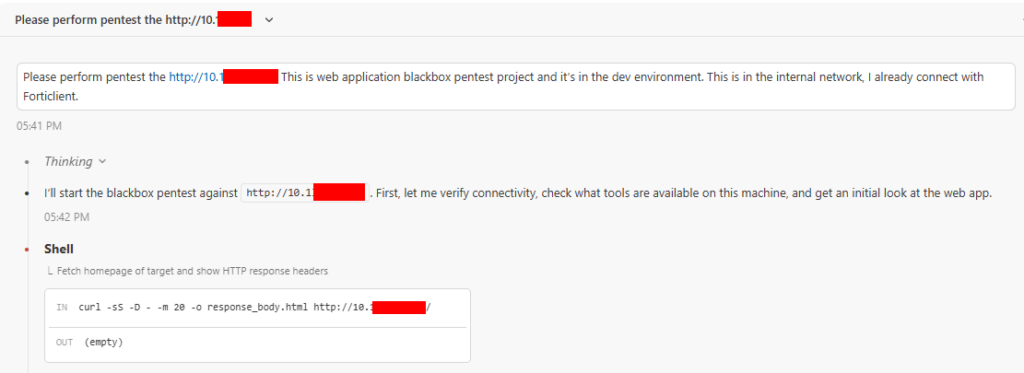Open the conversation title dropdown chevron

click(269, 20)
